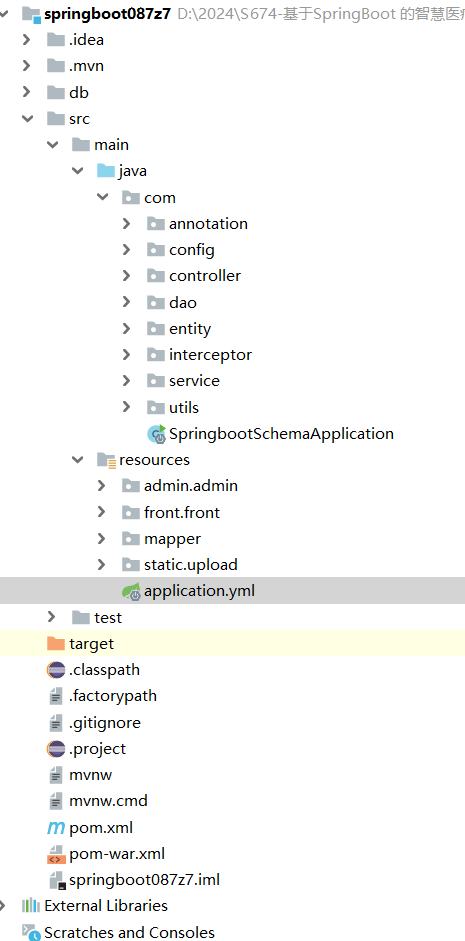
Task: Collapse the resources folder arrow
Action: (77, 460)
